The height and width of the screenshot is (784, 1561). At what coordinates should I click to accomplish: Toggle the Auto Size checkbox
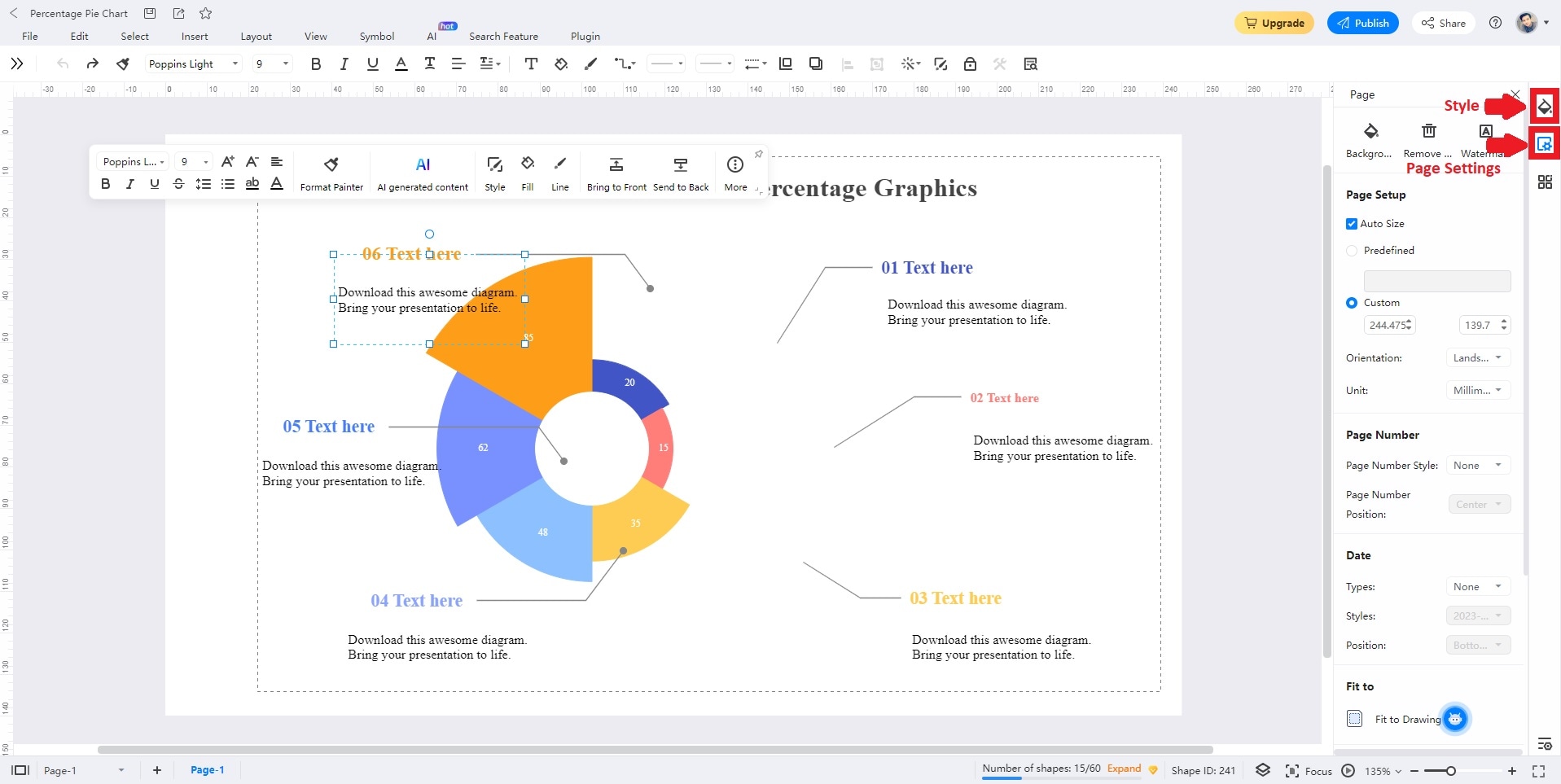click(x=1352, y=224)
